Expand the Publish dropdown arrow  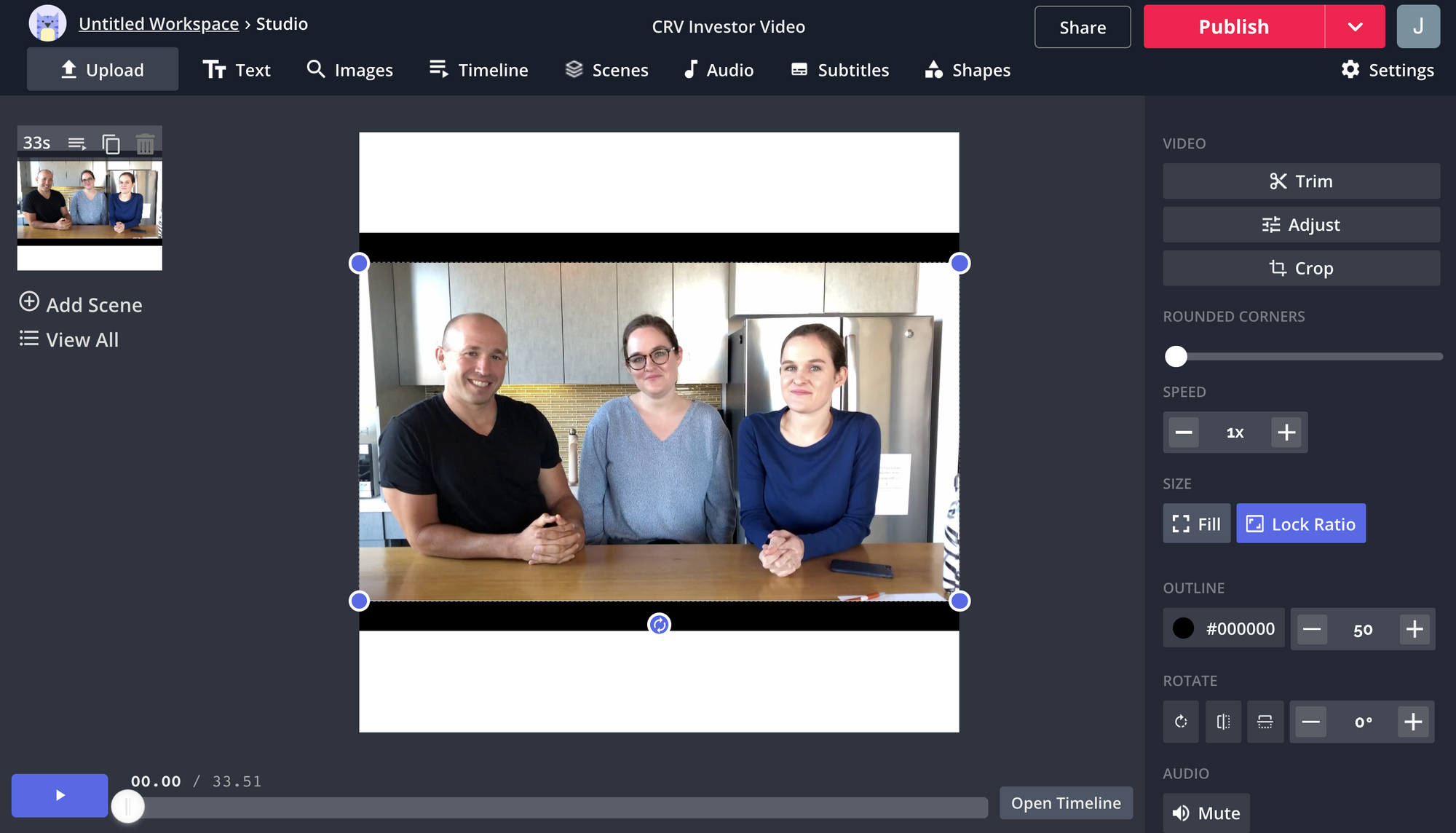(x=1355, y=27)
